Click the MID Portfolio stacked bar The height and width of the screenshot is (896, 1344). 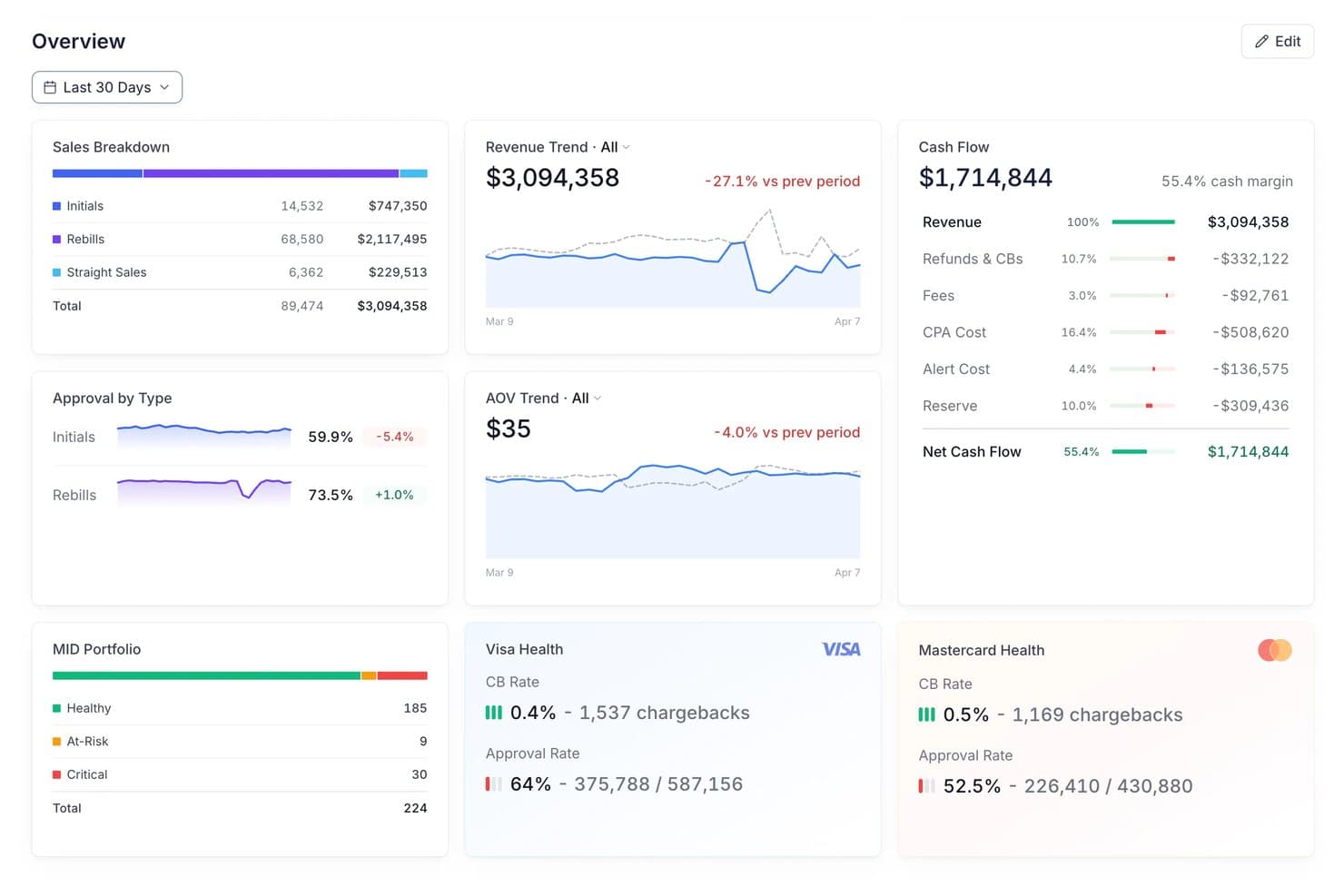point(240,675)
